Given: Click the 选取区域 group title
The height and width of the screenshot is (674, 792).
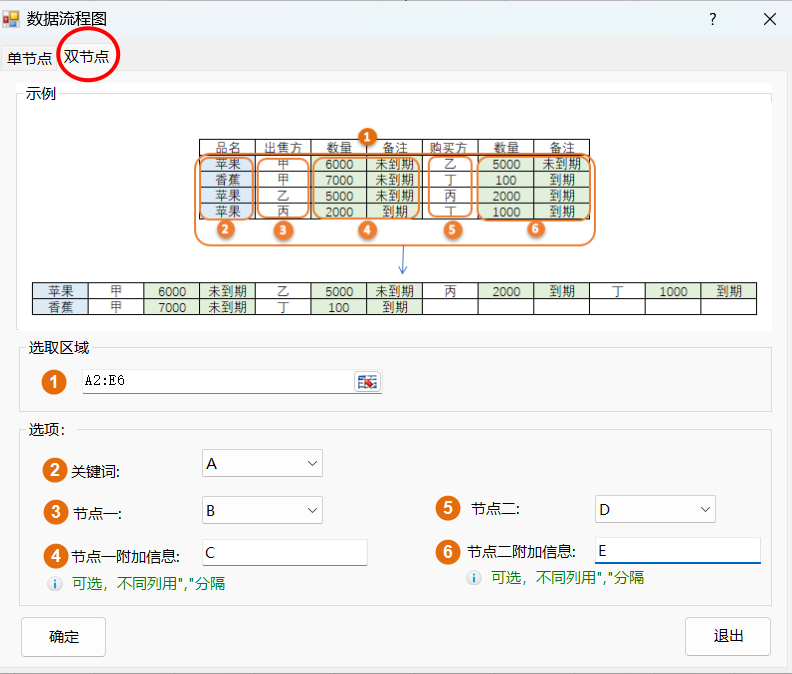Looking at the screenshot, I should coord(59,348).
